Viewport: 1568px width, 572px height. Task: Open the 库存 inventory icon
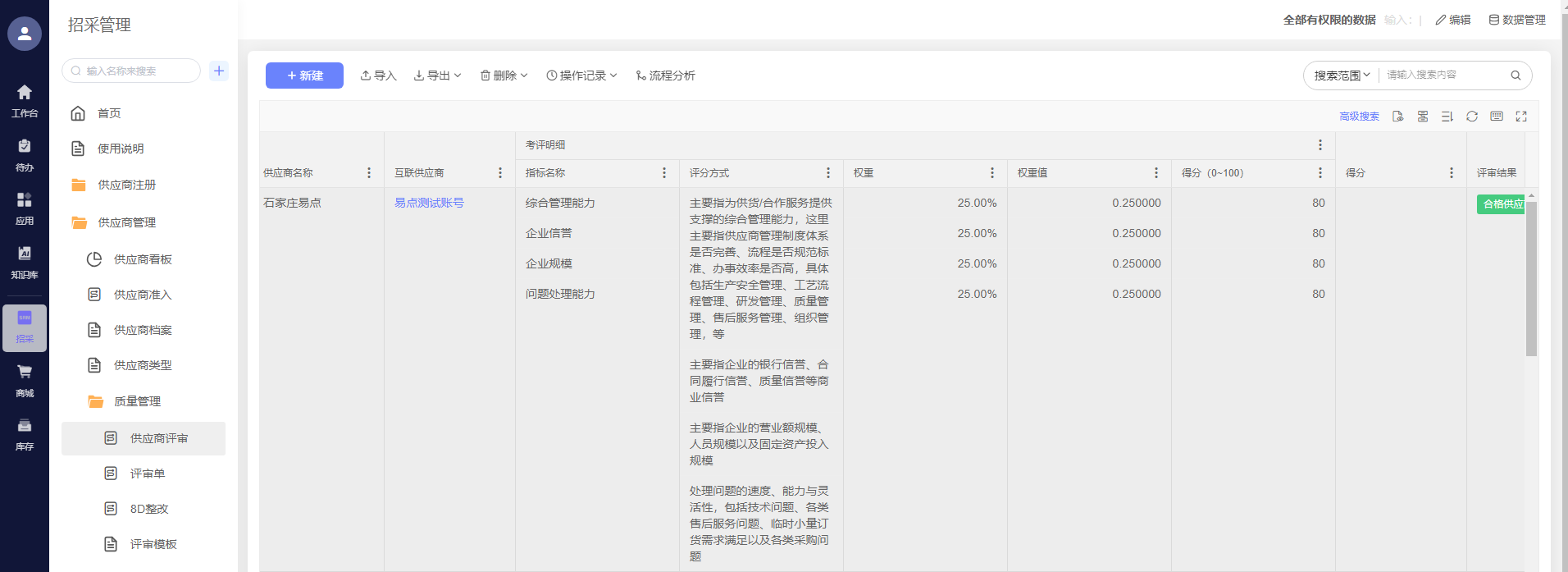[x=25, y=434]
